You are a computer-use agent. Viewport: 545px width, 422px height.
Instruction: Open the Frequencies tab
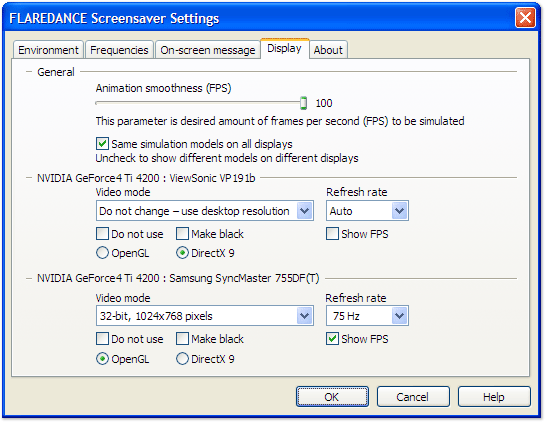tap(119, 50)
